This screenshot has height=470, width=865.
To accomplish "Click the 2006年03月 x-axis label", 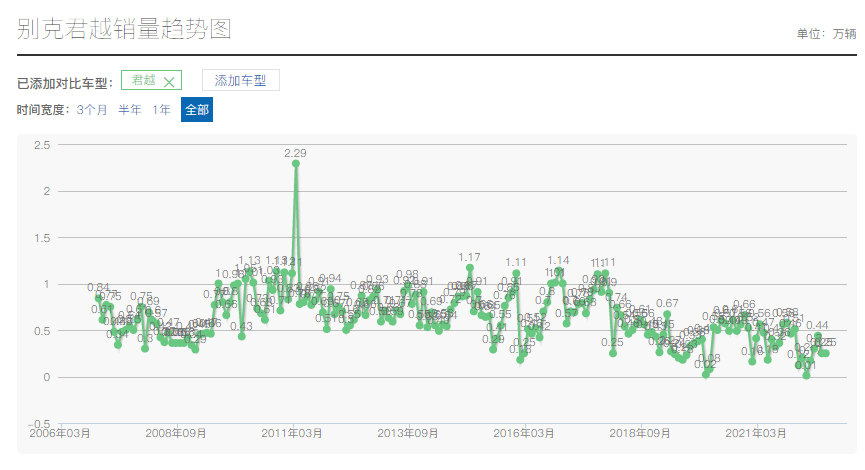I will pyautogui.click(x=60, y=433).
